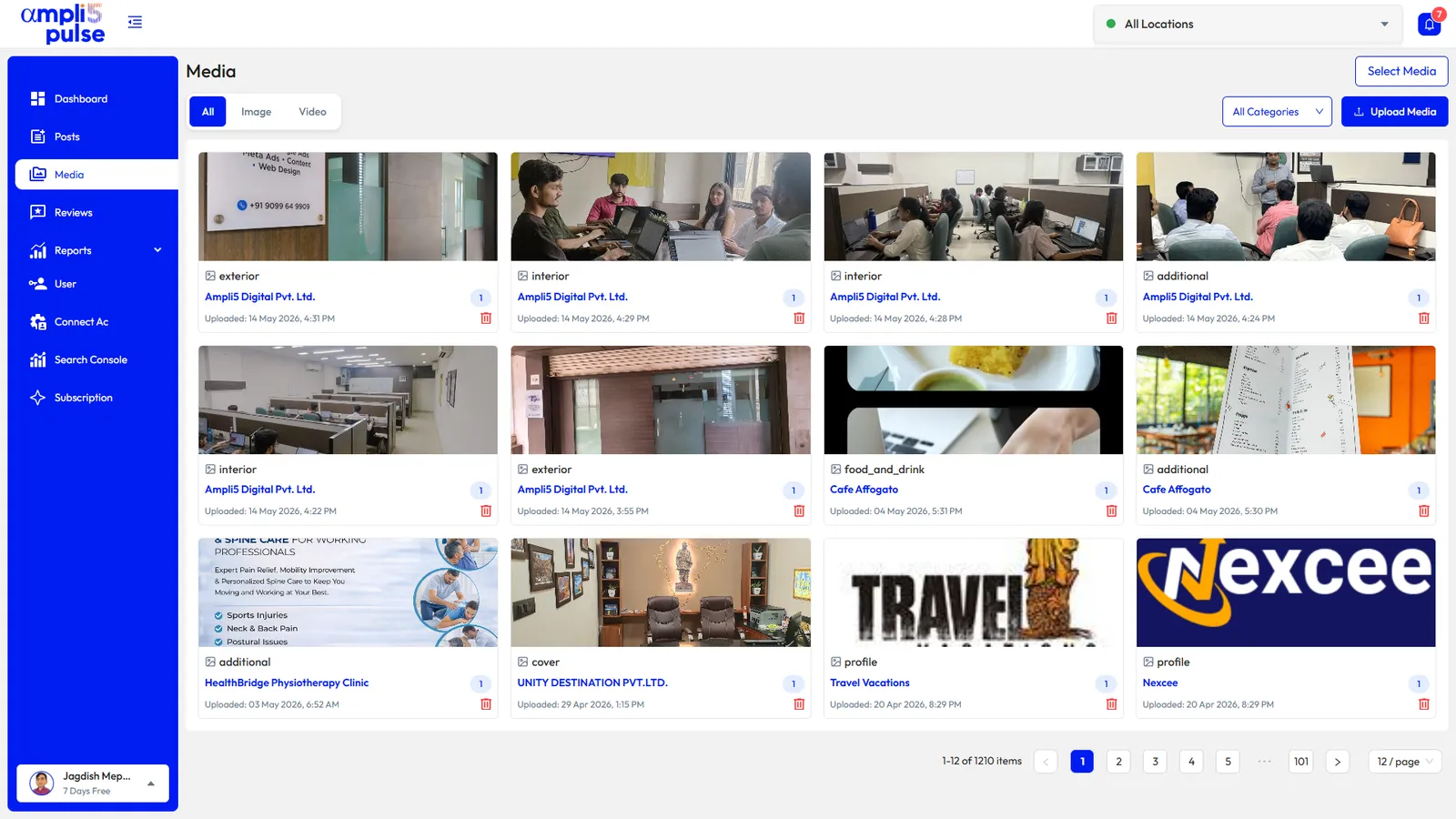The image size is (1456, 819).
Task: Click the Ampli5 Digital link on the 4:31 PM card
Action: click(259, 297)
